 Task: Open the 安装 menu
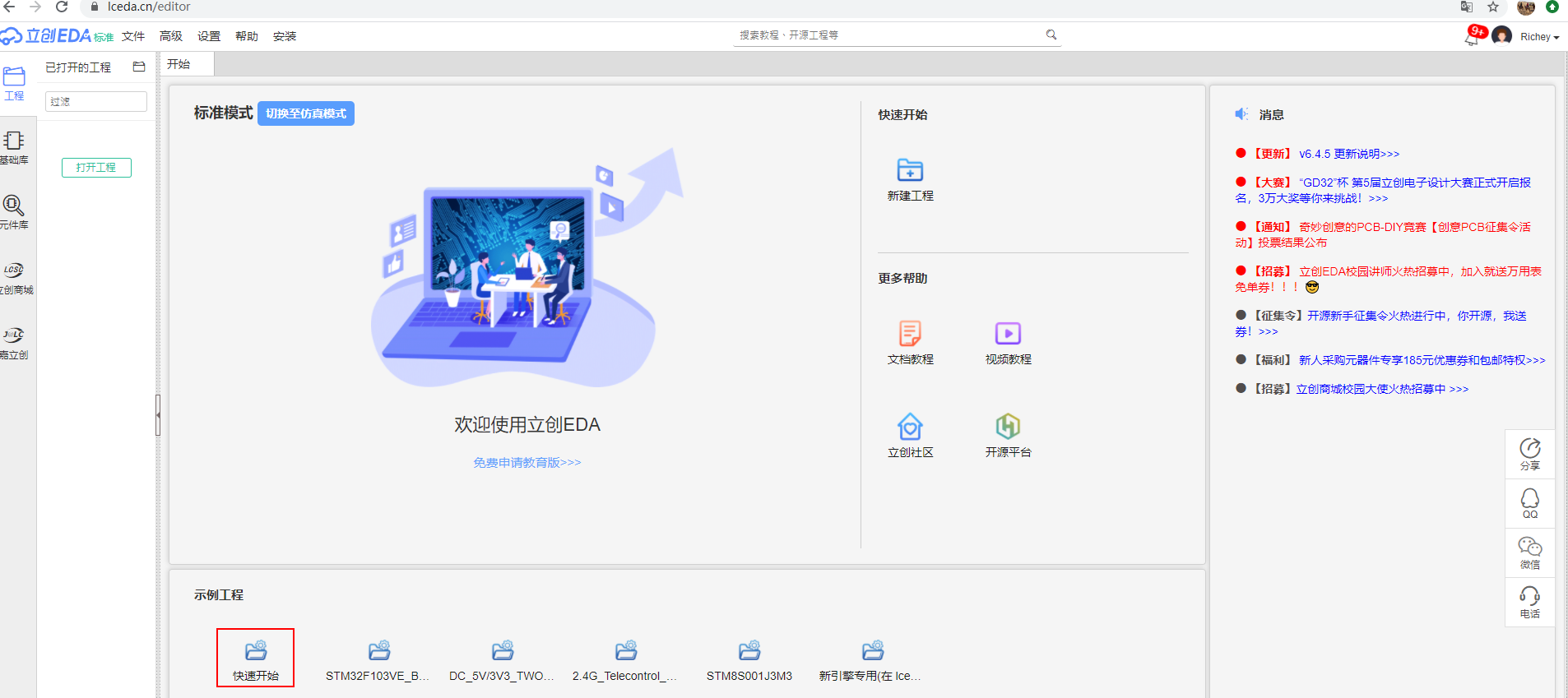click(285, 36)
